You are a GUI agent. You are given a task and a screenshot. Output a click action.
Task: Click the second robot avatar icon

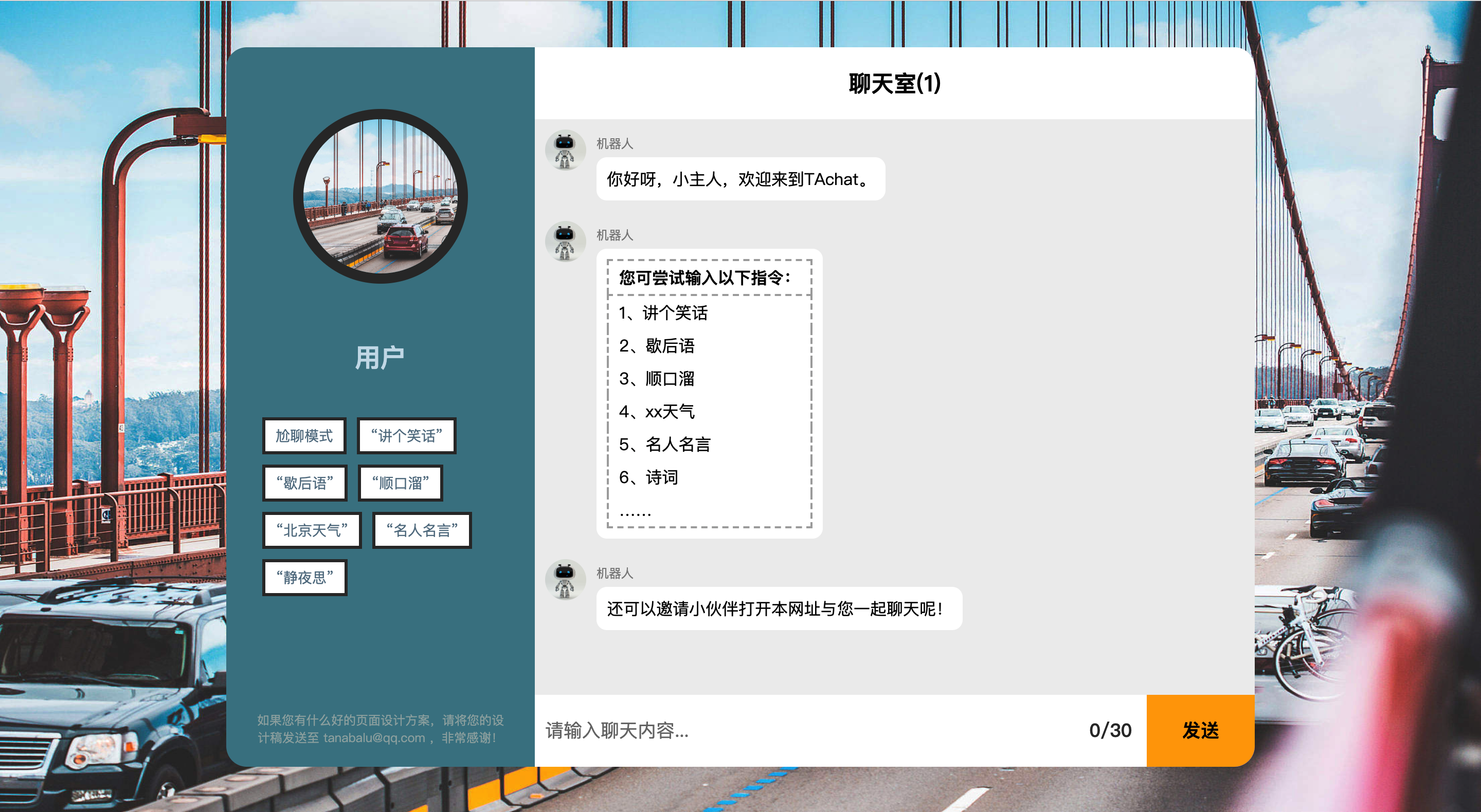coord(565,242)
